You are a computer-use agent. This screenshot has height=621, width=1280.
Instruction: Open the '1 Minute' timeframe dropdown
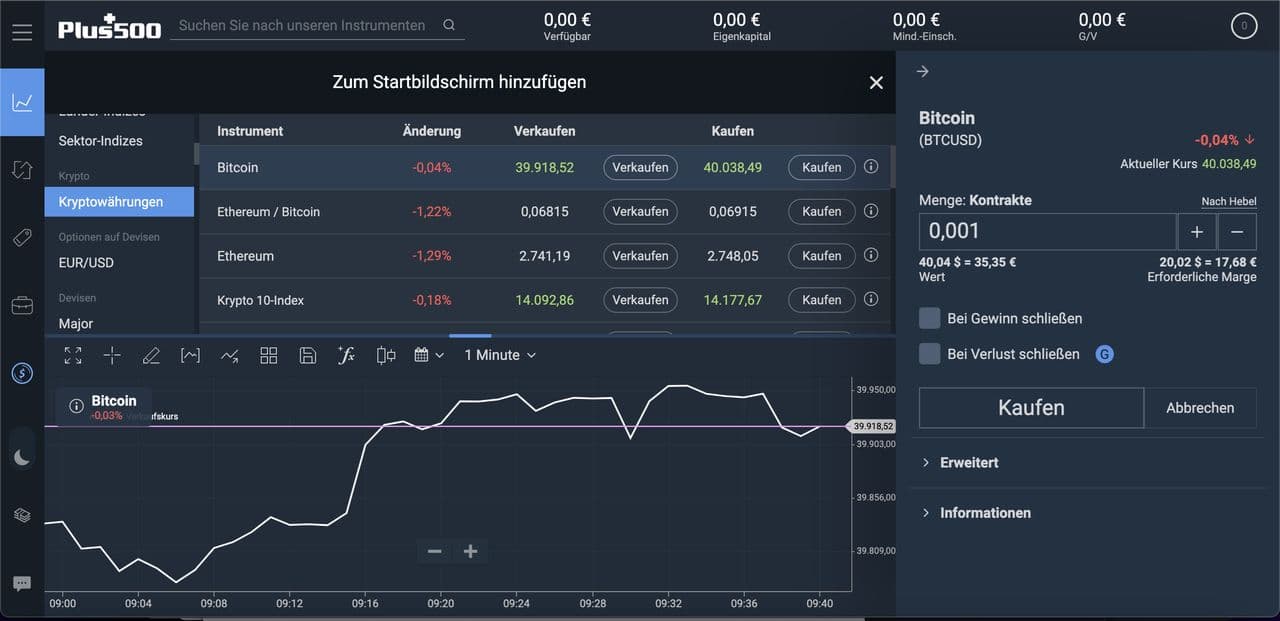click(x=500, y=355)
